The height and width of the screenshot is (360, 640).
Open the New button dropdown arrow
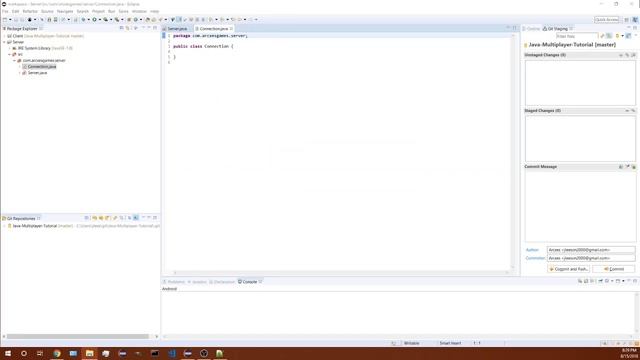(x=10, y=20)
